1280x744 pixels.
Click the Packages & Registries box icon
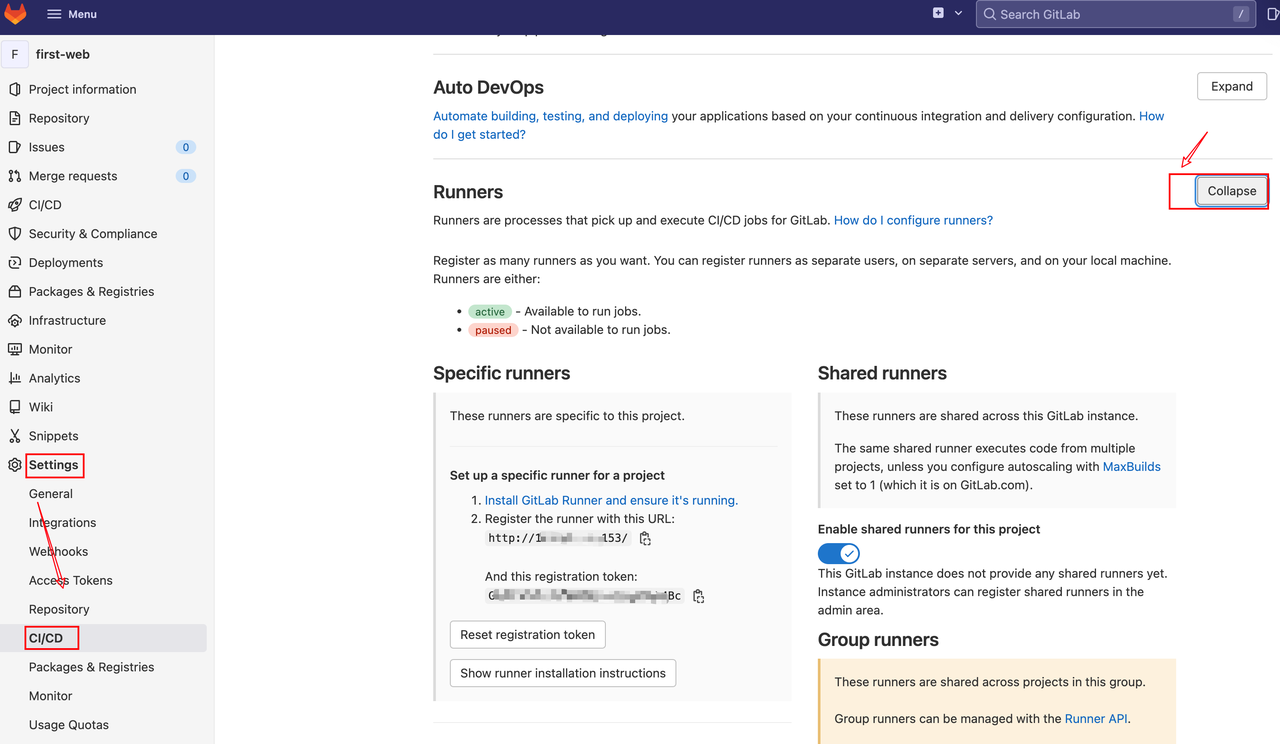14,292
